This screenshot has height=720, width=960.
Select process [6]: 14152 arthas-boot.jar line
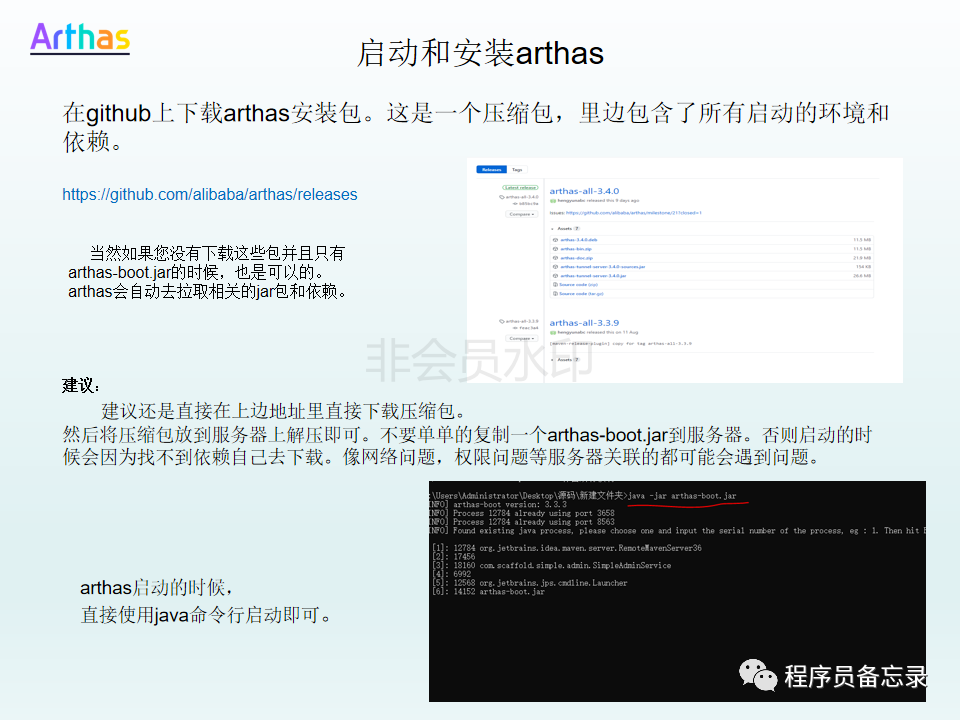point(488,591)
